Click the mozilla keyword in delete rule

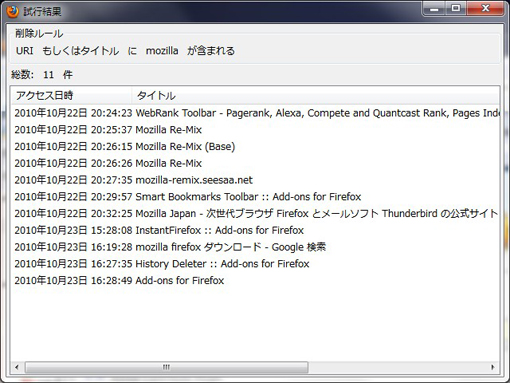click(x=162, y=51)
